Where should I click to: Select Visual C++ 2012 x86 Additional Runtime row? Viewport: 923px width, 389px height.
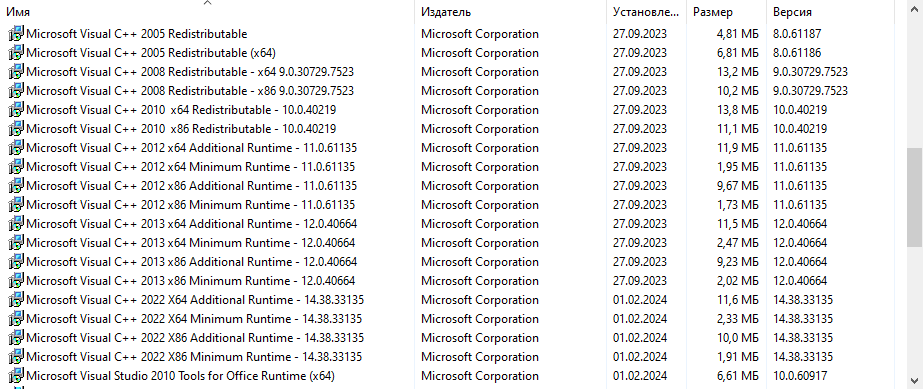pos(447,185)
